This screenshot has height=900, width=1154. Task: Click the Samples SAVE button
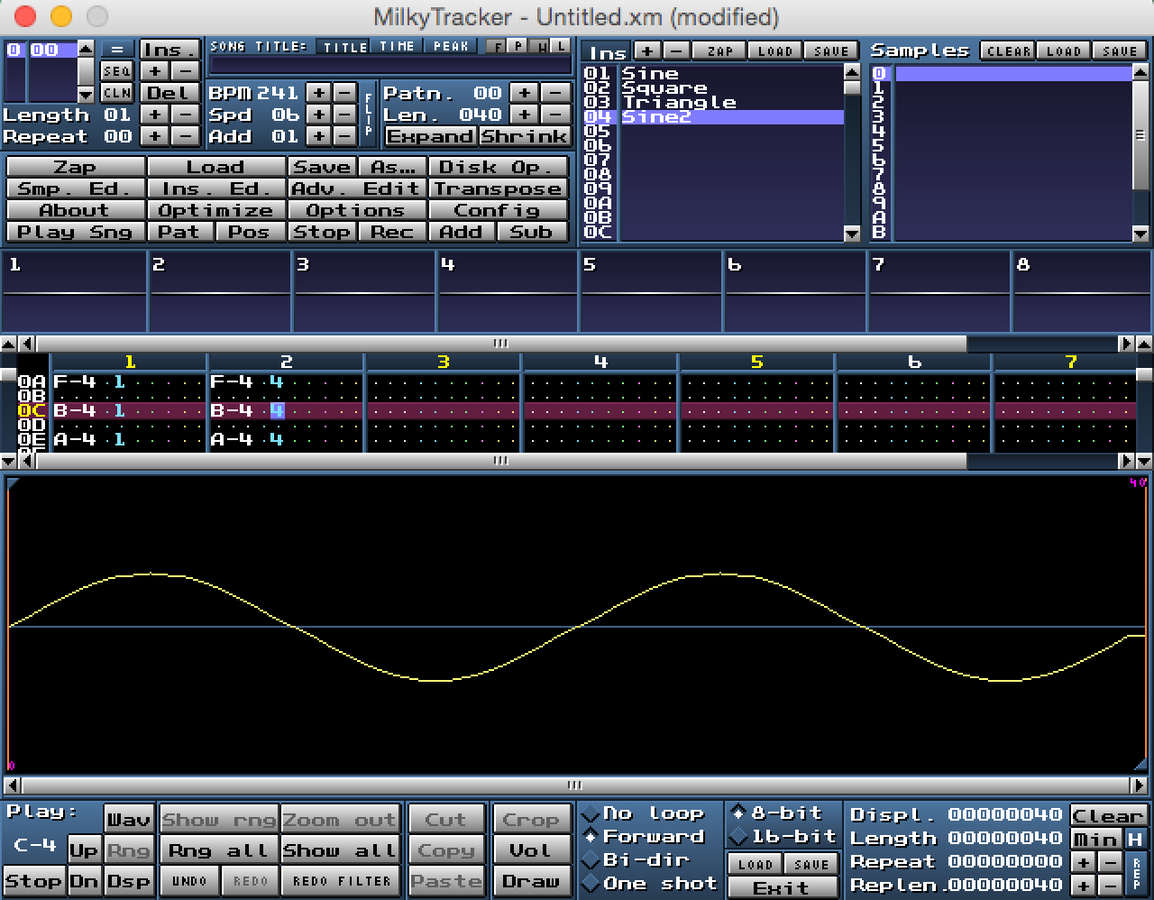pyautogui.click(x=1119, y=51)
